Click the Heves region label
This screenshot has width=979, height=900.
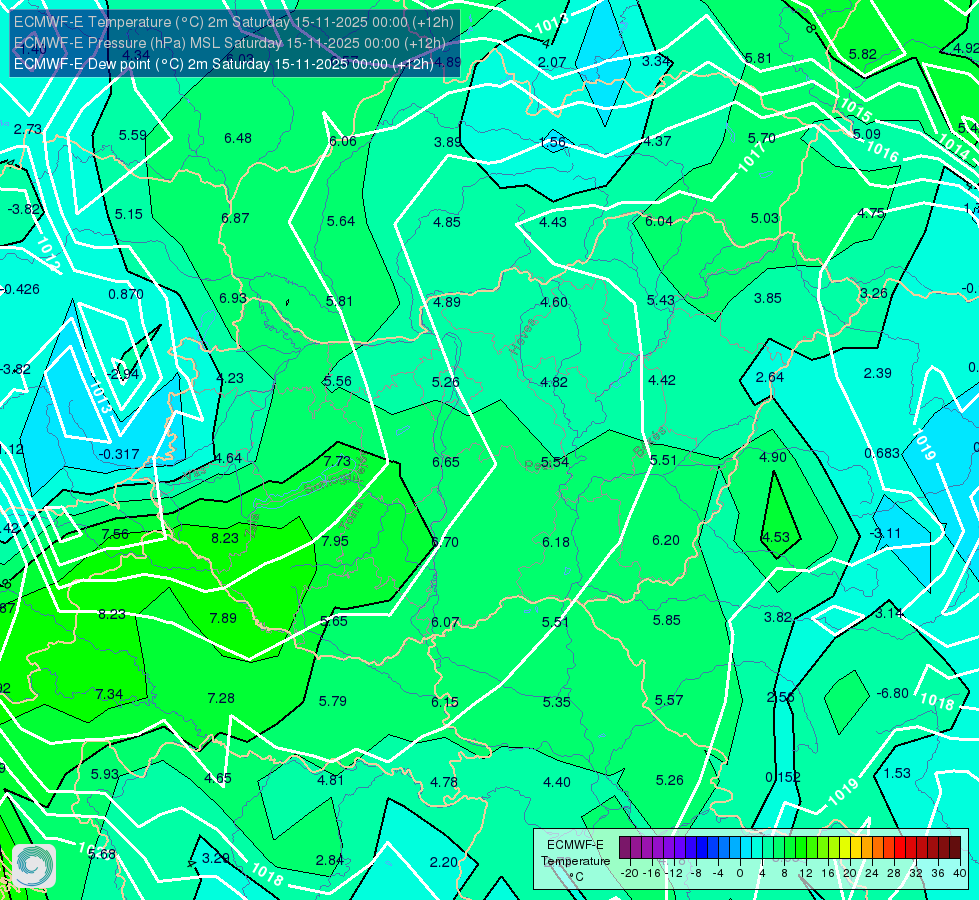click(523, 336)
